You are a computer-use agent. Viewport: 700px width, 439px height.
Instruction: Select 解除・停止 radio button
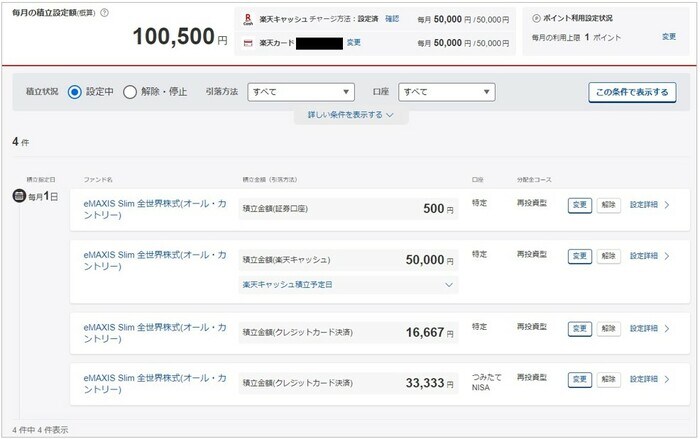[130, 92]
